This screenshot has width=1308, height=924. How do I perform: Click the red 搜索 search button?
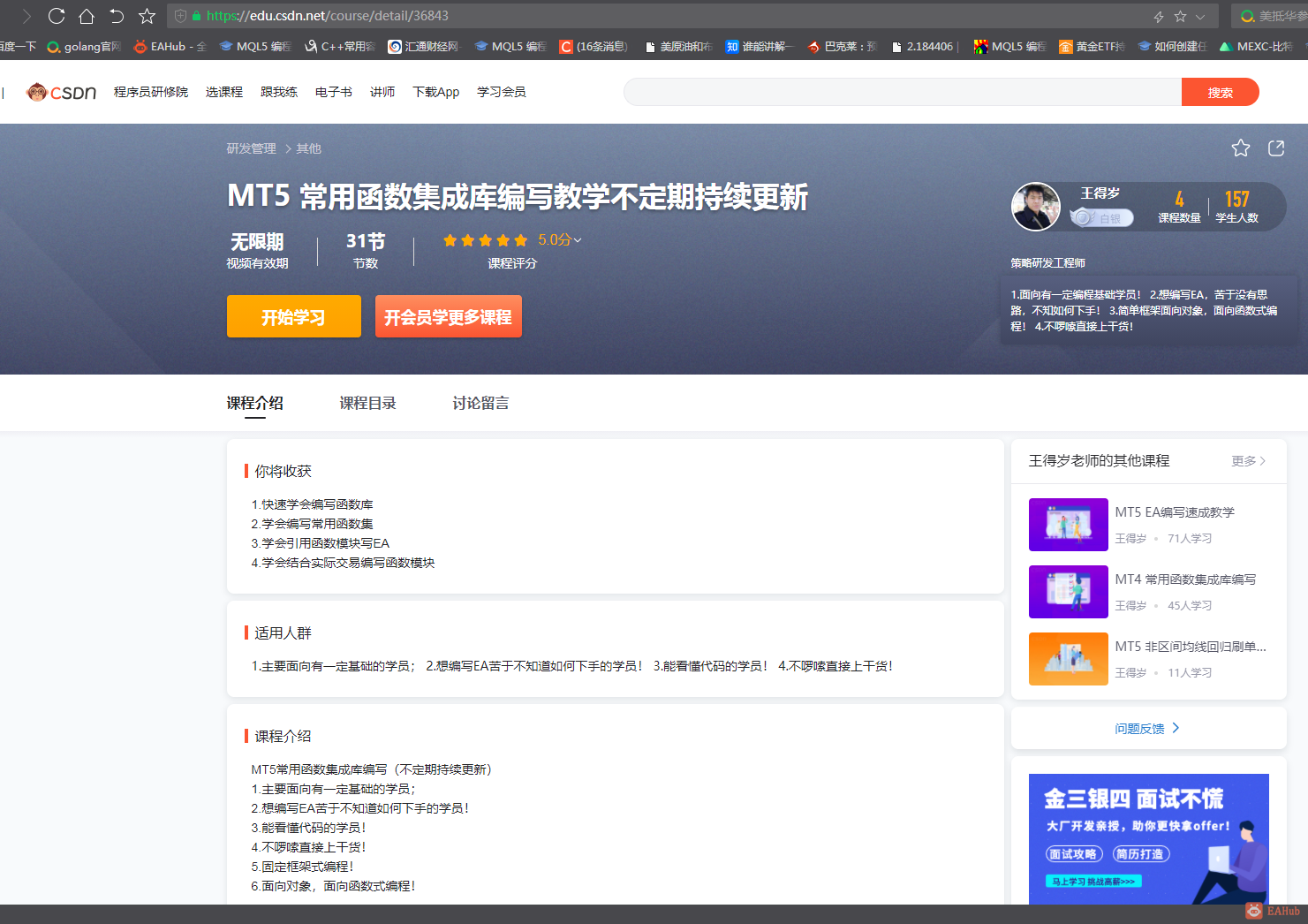tap(1221, 91)
